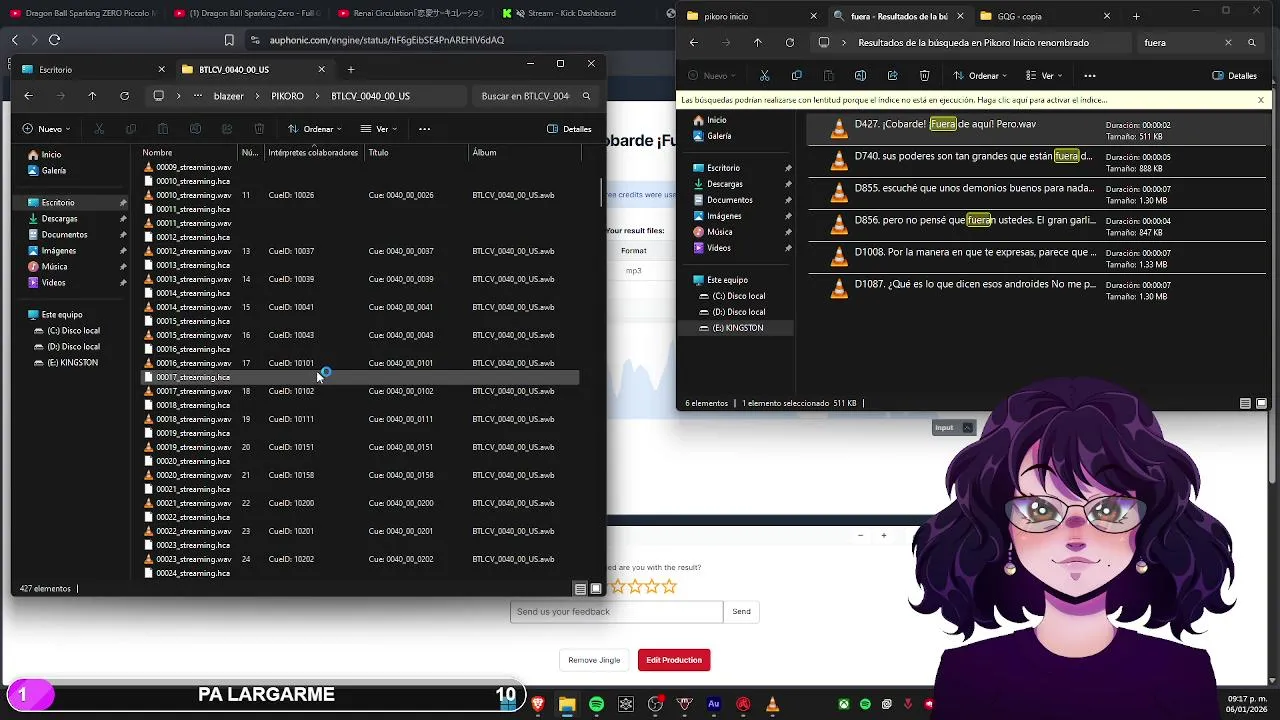The height and width of the screenshot is (720, 1280).
Task: Click the Send feedback button
Action: pyautogui.click(x=741, y=612)
